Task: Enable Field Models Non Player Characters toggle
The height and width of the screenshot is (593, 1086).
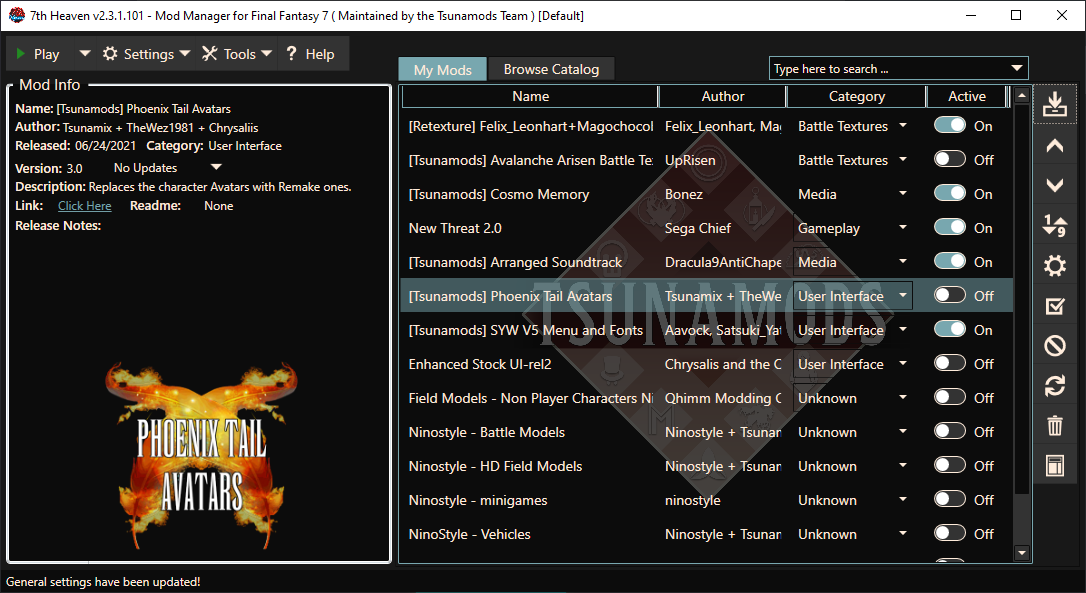Action: click(950, 397)
